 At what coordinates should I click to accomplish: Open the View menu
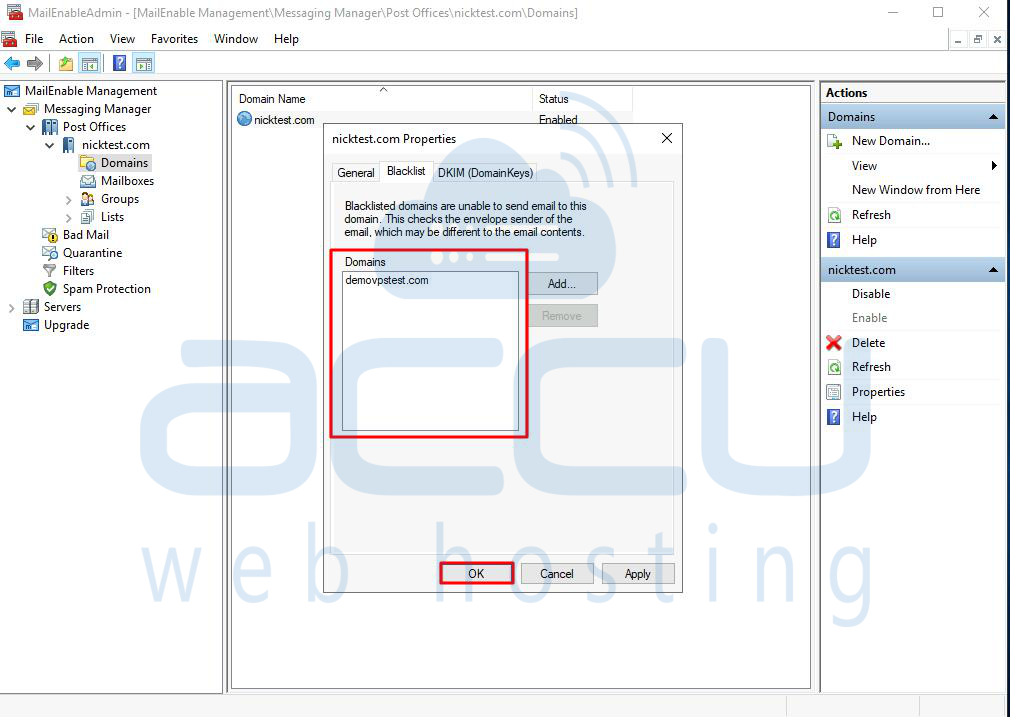click(x=122, y=39)
